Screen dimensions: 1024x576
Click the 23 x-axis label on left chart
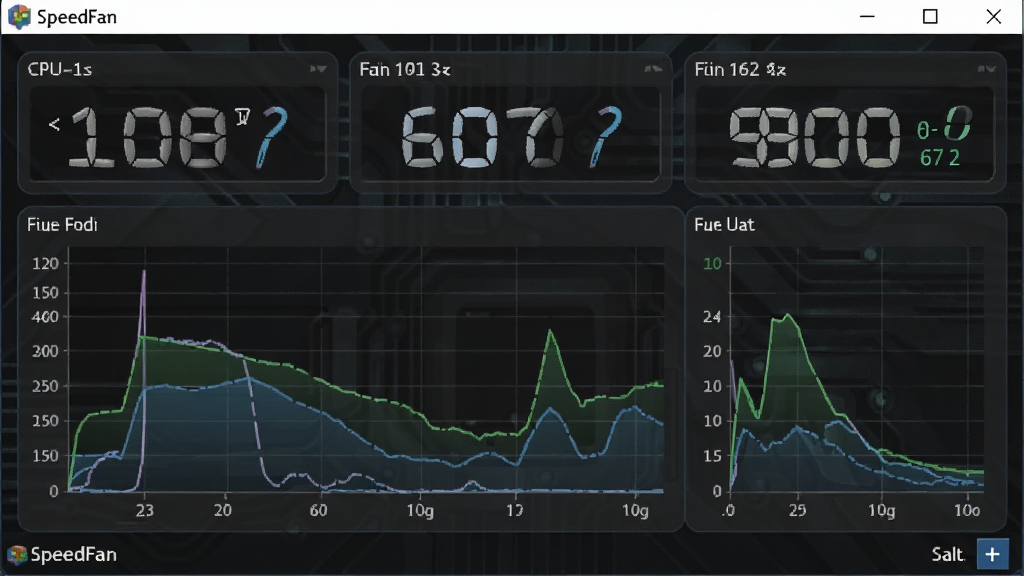[145, 510]
